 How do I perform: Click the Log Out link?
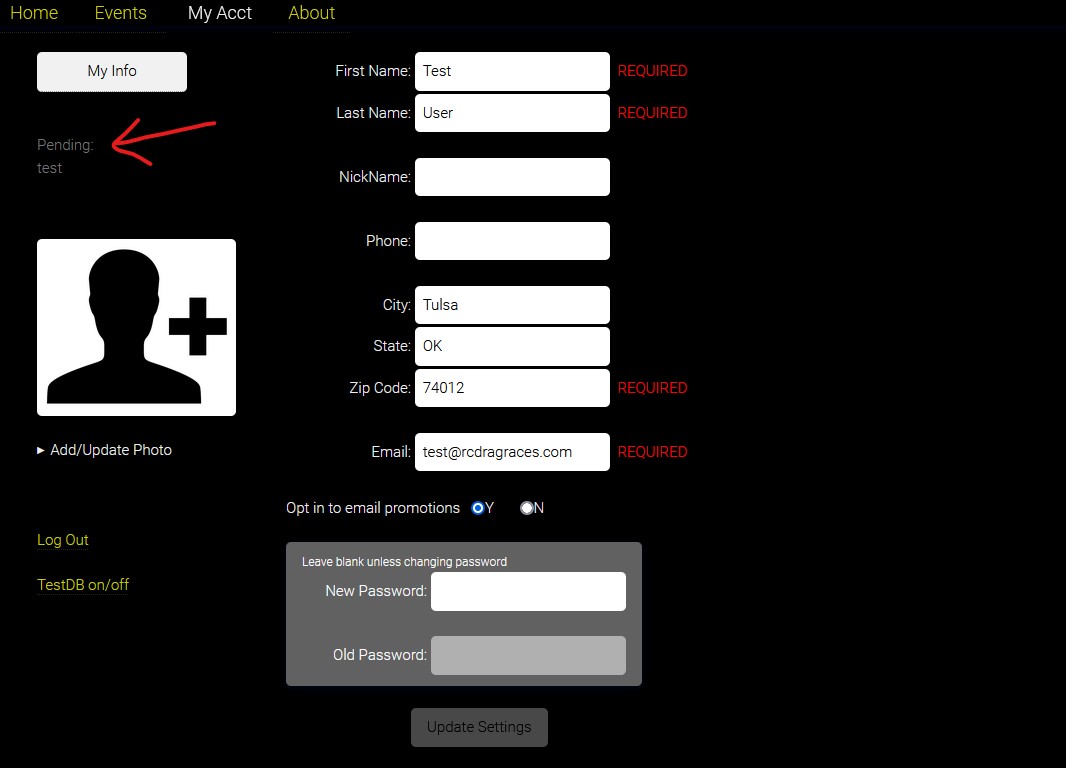63,540
